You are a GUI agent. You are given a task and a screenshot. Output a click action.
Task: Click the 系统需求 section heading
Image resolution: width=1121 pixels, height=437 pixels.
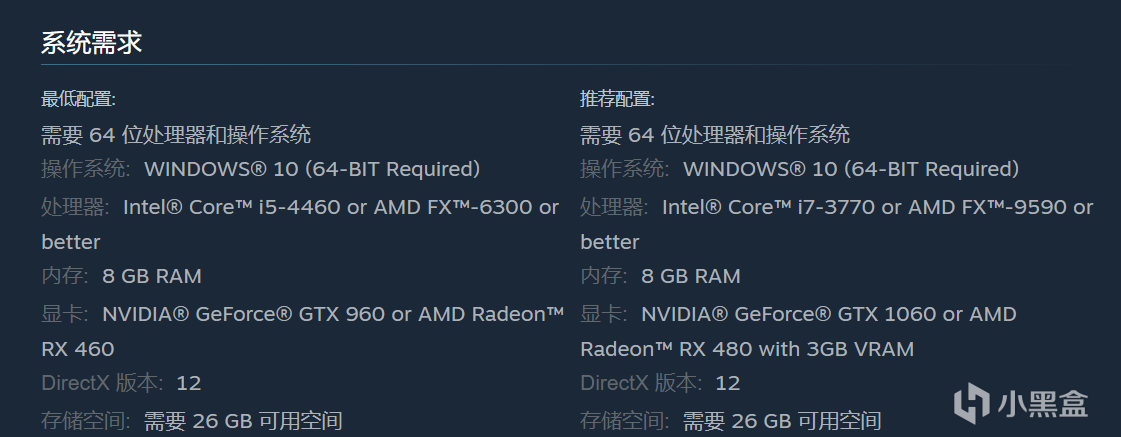click(x=91, y=43)
